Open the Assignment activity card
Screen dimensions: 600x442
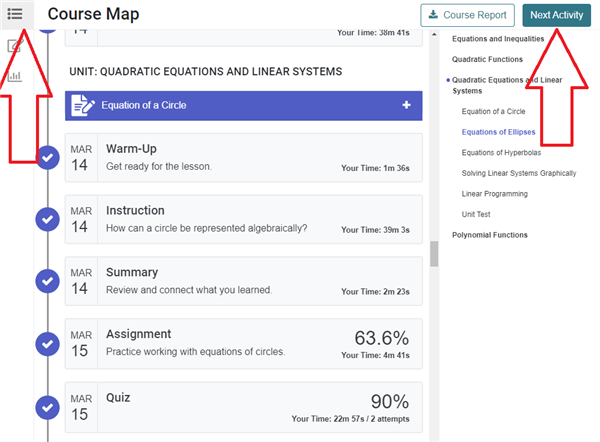(244, 344)
